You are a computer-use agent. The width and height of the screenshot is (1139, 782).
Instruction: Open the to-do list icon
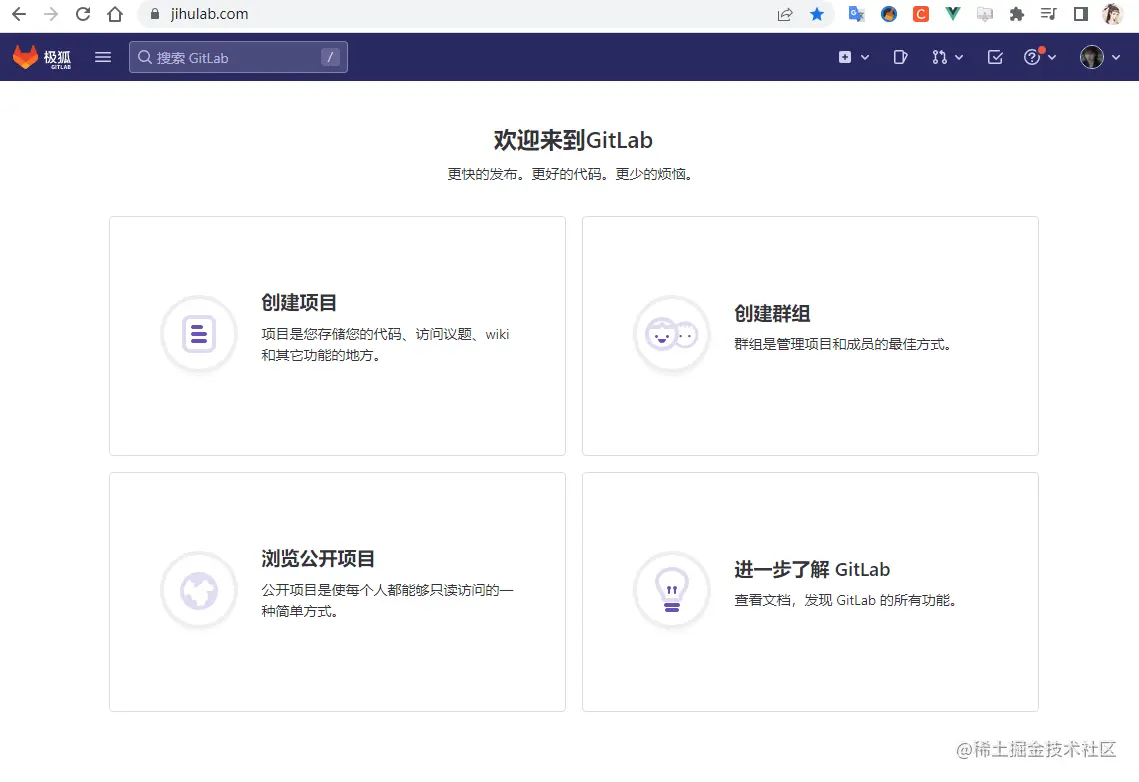pyautogui.click(x=995, y=57)
